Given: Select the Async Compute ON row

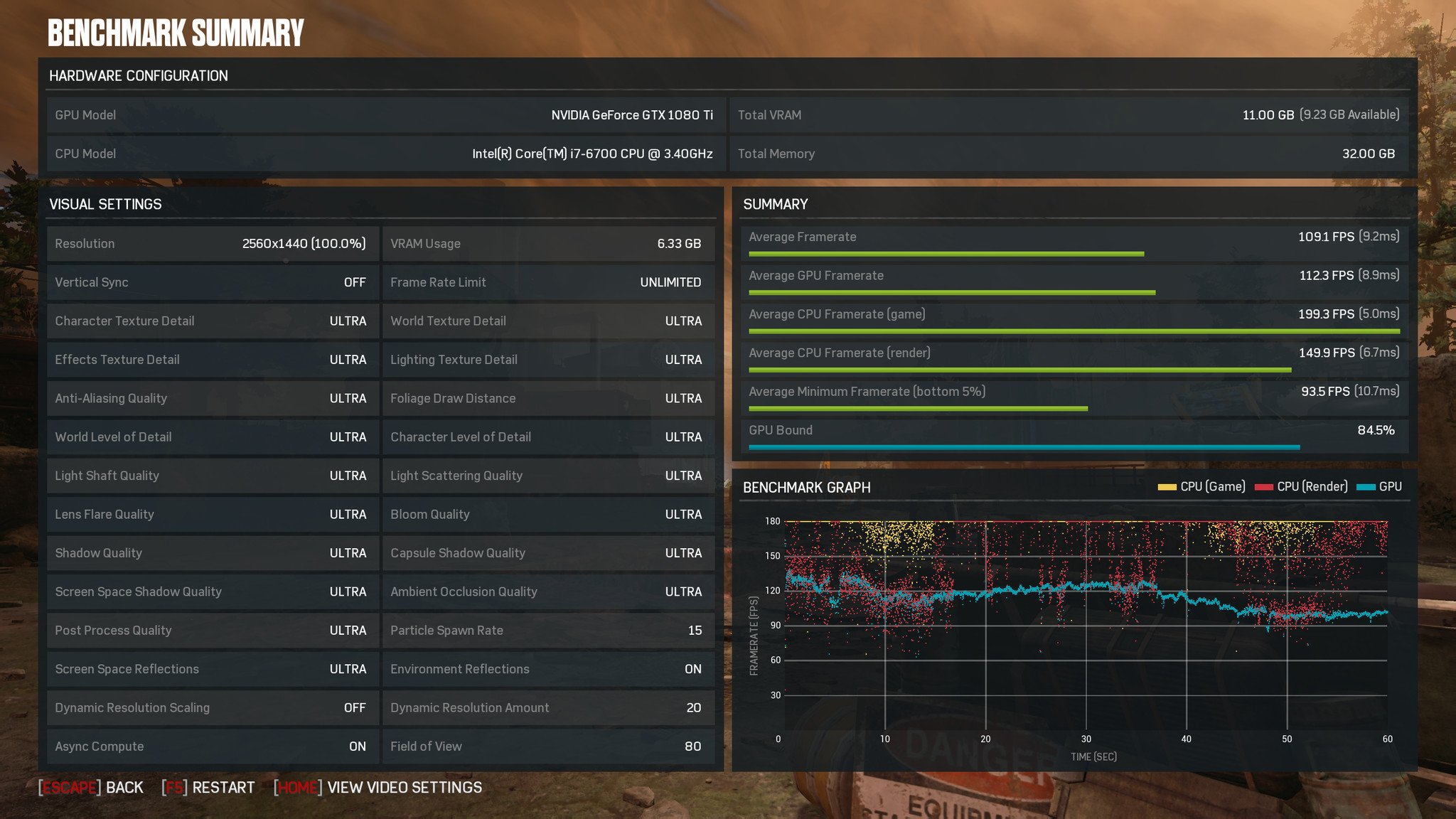Looking at the screenshot, I should 210,746.
